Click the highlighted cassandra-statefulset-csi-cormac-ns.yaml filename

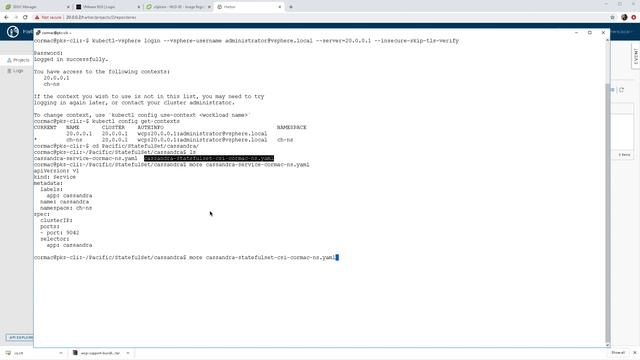tap(209, 158)
